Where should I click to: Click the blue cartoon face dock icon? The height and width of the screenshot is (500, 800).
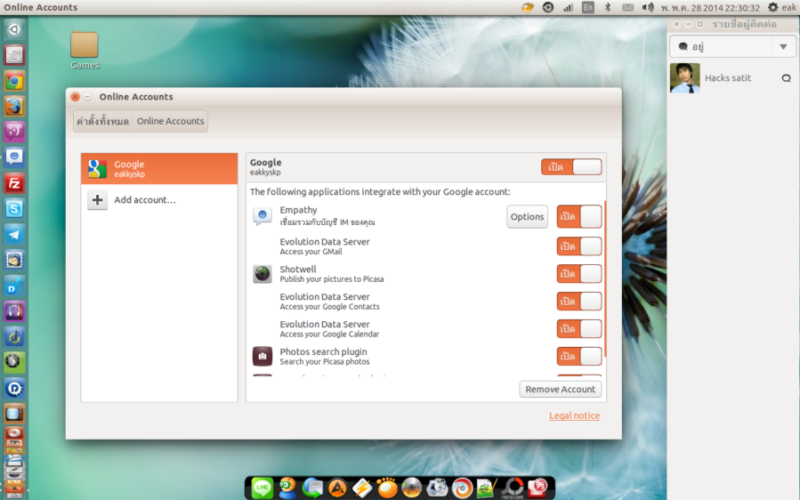287,488
